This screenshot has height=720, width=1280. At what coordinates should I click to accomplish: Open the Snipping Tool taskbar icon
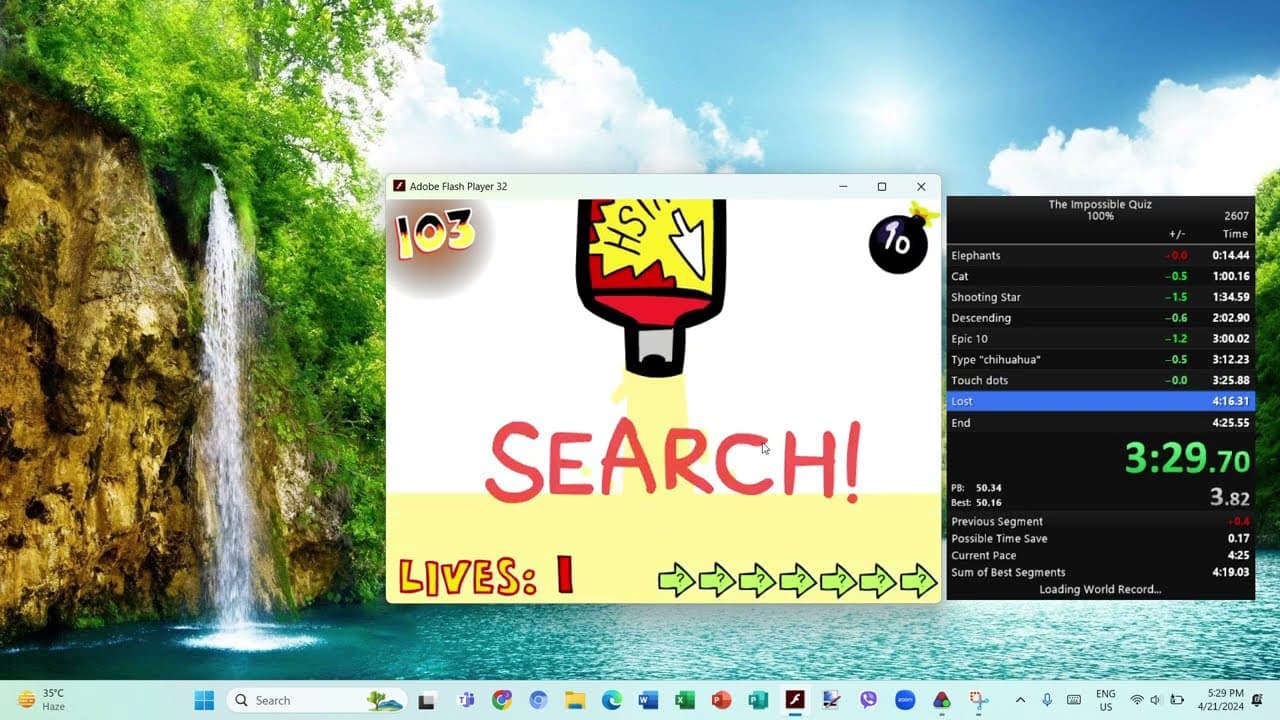pyautogui.click(x=978, y=700)
